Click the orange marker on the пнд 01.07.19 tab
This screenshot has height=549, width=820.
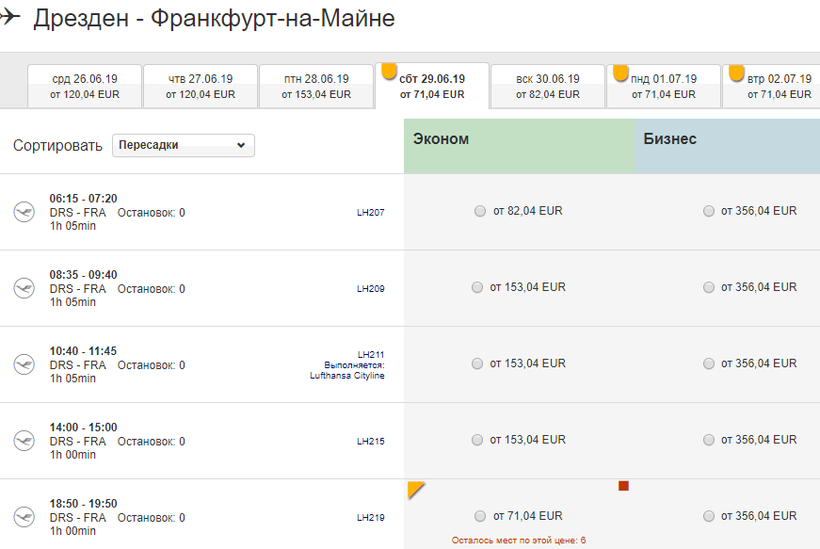tap(620, 72)
